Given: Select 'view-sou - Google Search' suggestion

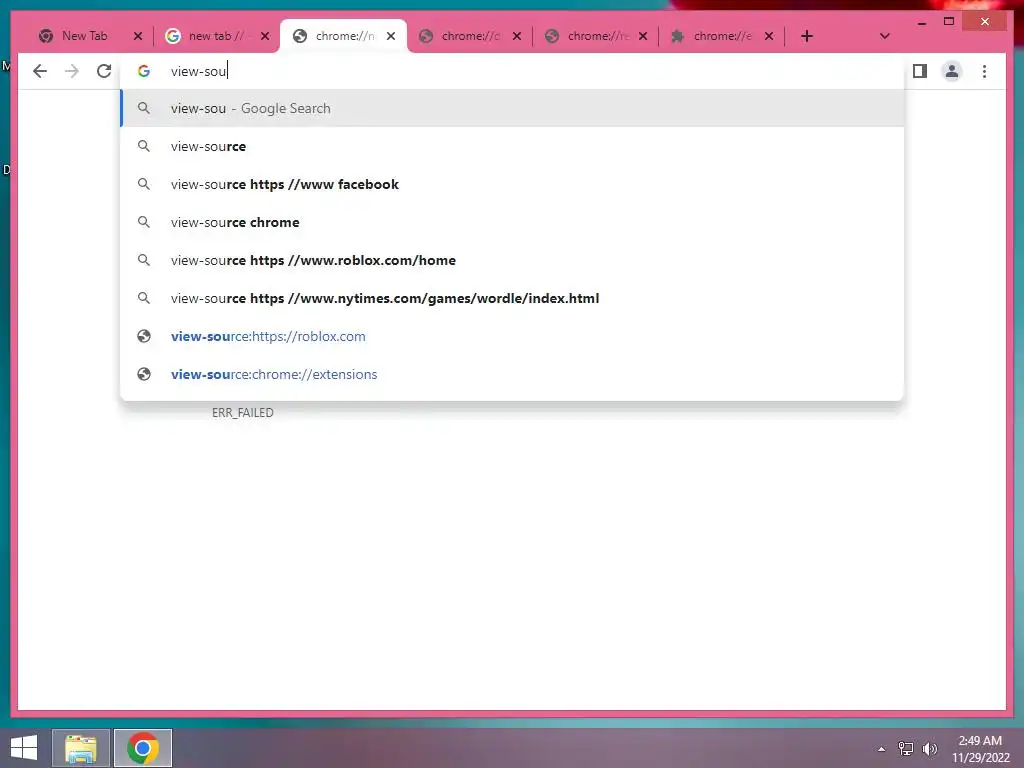Looking at the screenshot, I should click(512, 108).
